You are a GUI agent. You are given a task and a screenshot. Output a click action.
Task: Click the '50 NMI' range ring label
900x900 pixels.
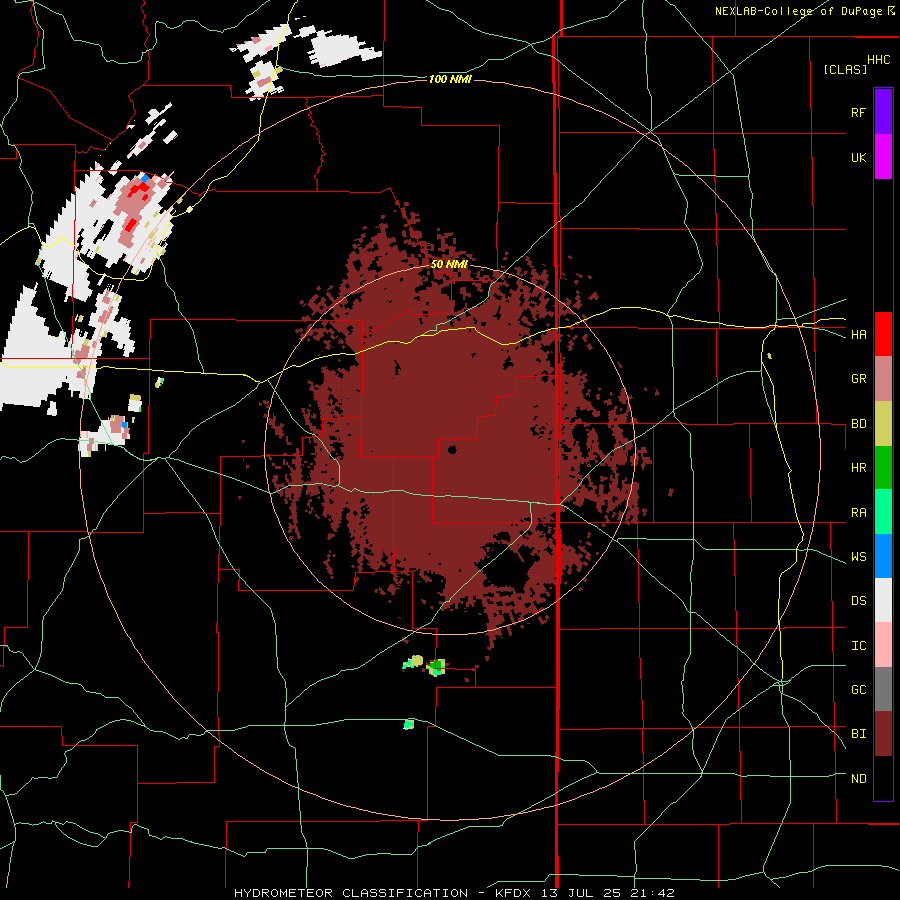pyautogui.click(x=449, y=265)
